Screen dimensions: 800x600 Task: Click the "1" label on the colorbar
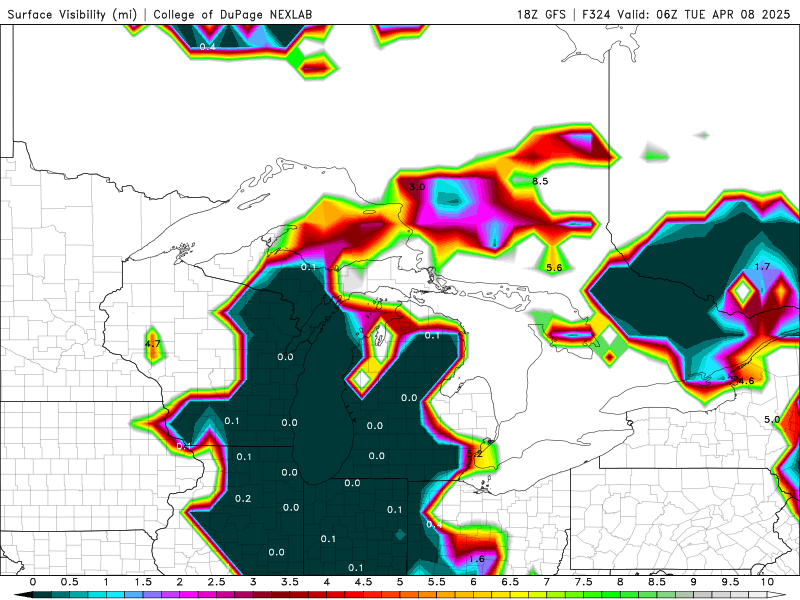pyautogui.click(x=106, y=582)
